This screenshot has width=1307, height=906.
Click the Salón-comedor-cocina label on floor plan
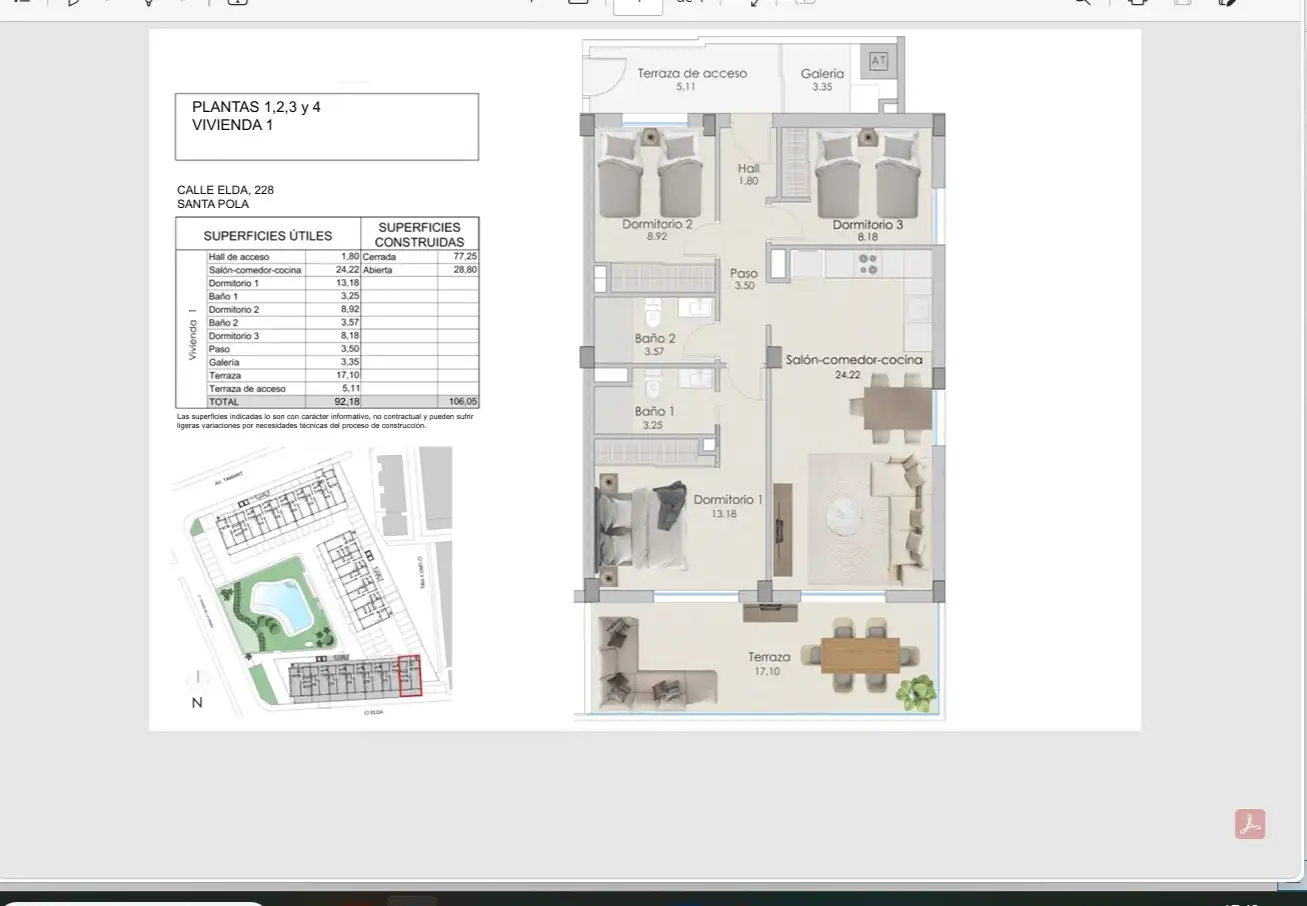[x=853, y=360]
